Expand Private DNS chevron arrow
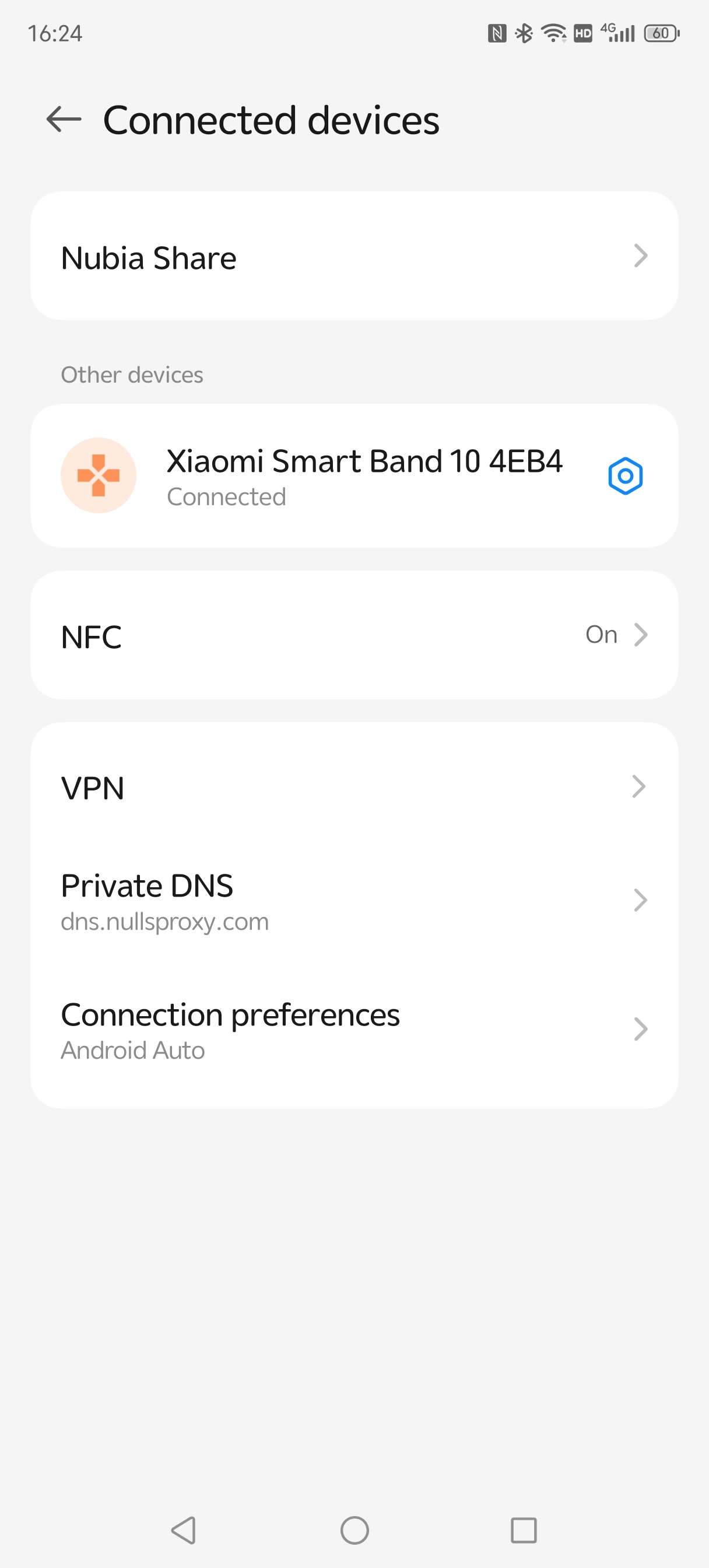709x1568 pixels. point(640,900)
